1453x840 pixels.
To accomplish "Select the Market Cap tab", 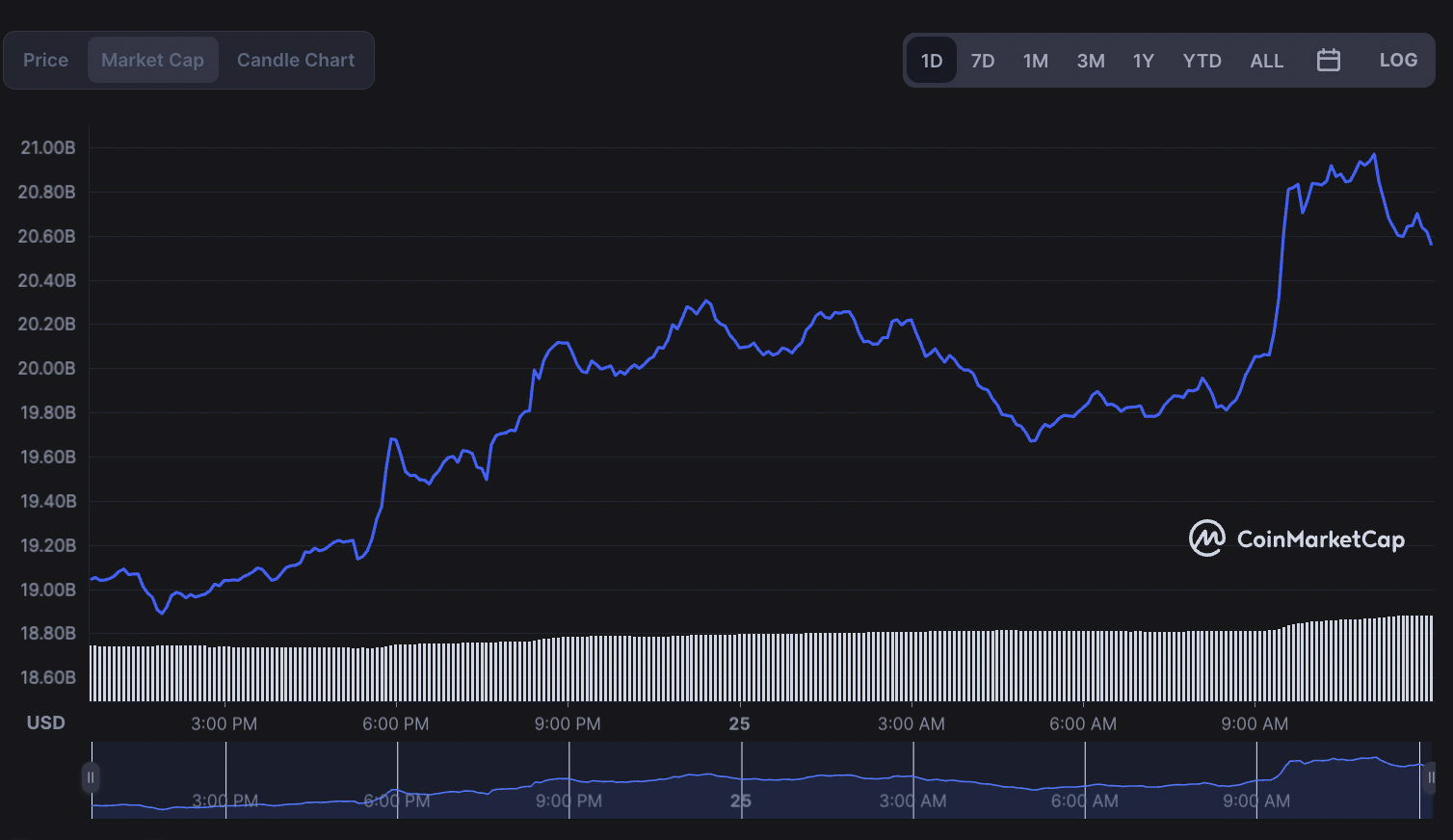I will click(152, 59).
